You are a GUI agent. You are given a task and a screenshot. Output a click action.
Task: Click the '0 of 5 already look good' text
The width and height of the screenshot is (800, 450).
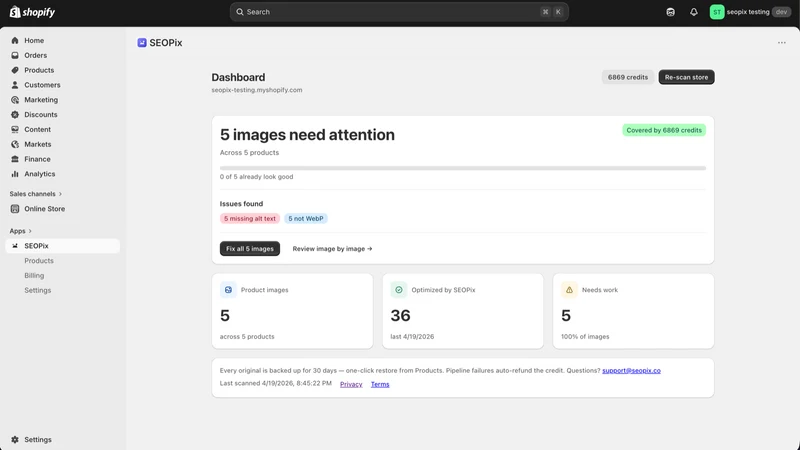point(257,177)
